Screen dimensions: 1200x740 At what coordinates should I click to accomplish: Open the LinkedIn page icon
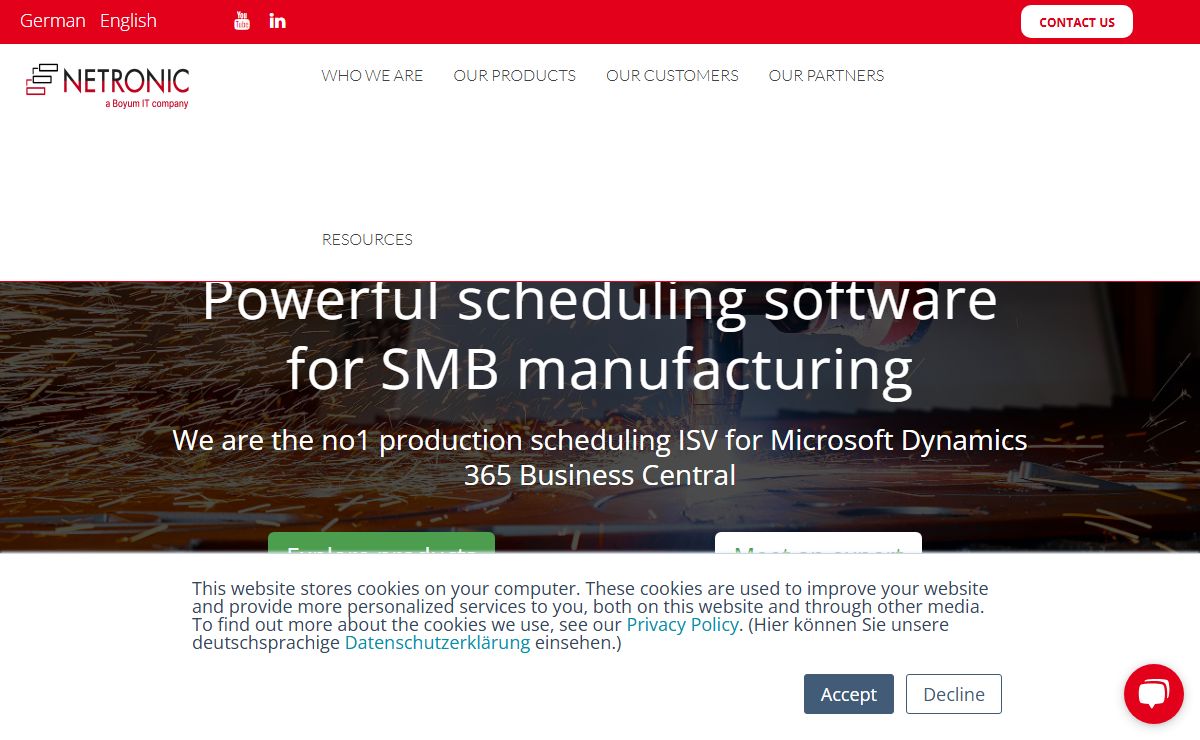coord(278,20)
